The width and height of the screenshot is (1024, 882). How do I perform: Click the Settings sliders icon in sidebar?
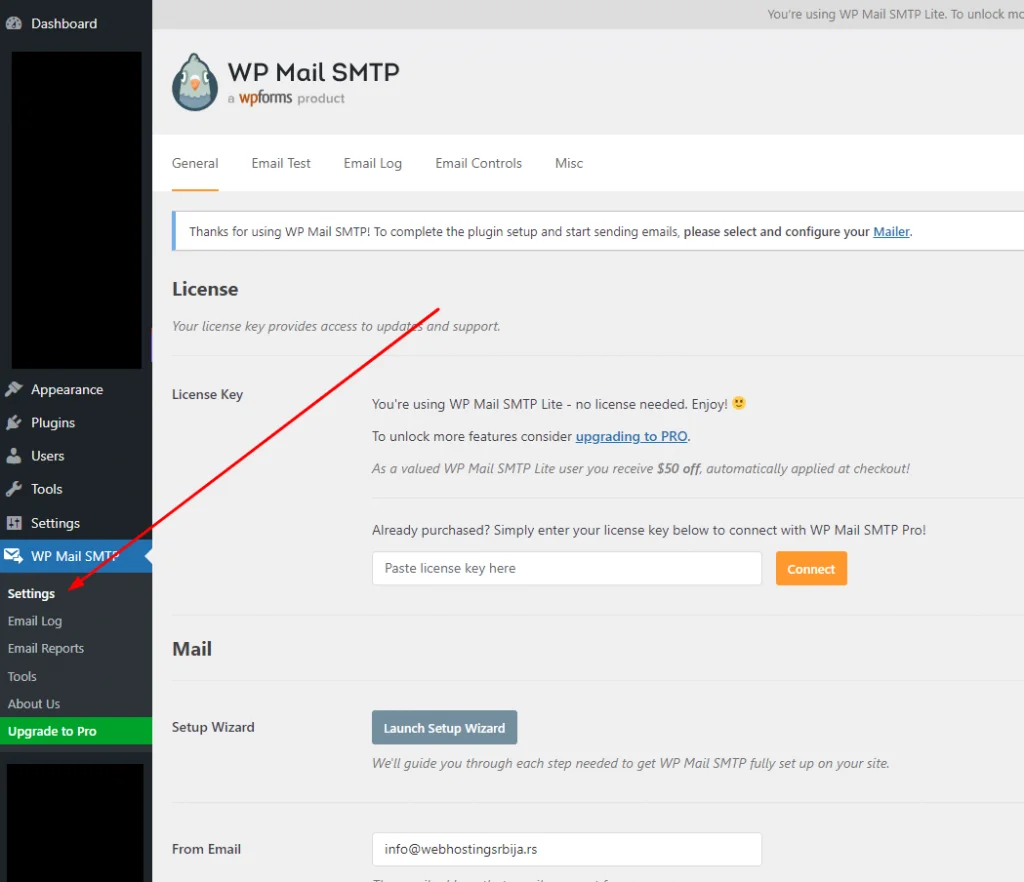coord(14,523)
